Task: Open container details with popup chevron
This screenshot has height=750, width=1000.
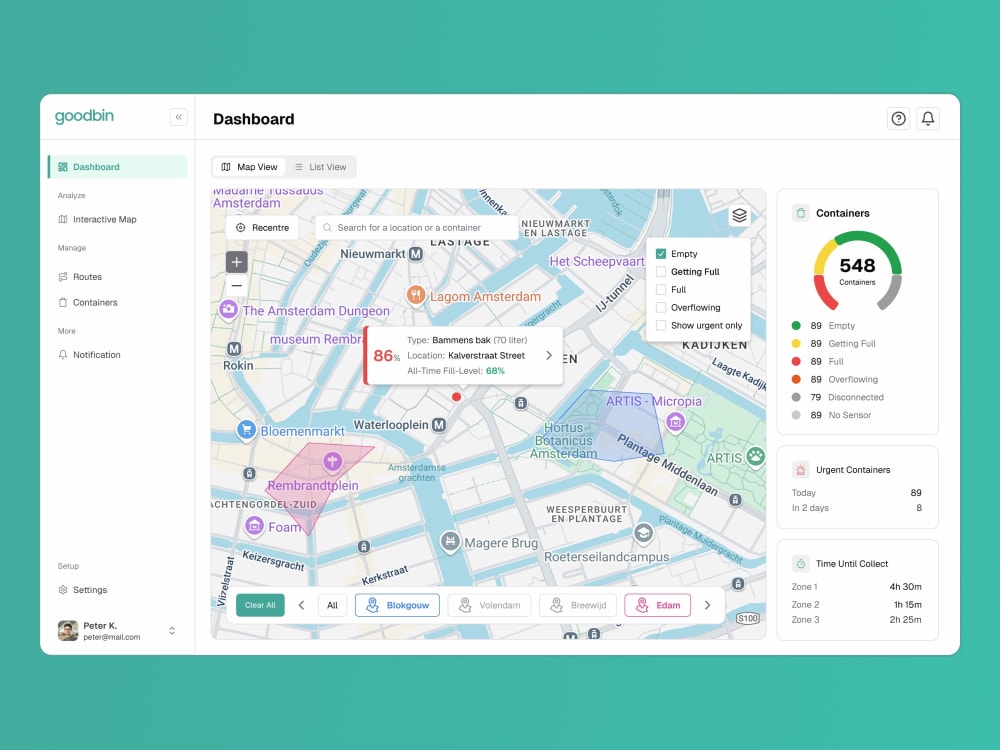Action: click(x=549, y=355)
